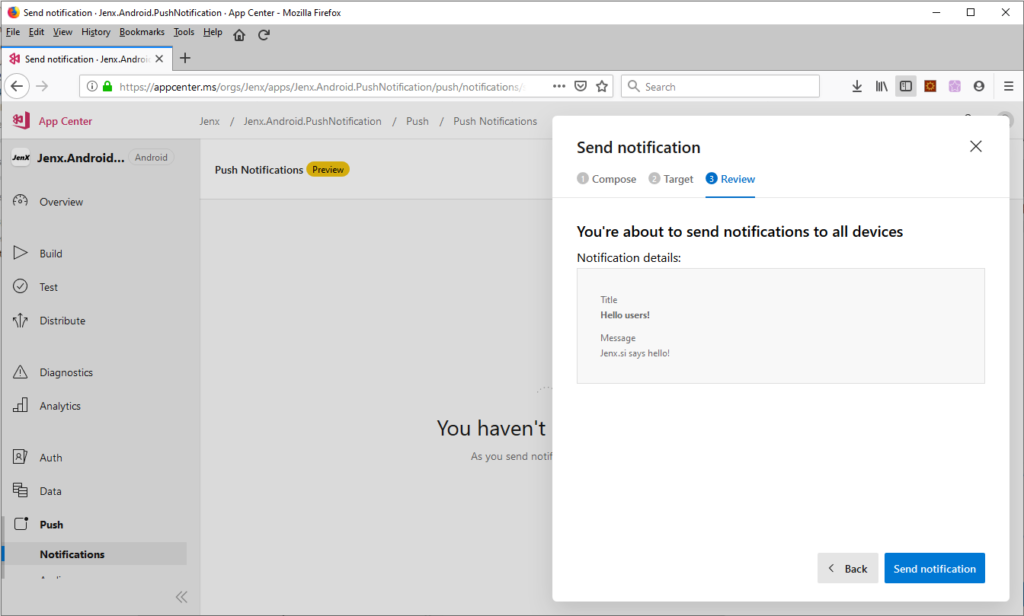Click the Save to Pocket icon
The width and height of the screenshot is (1024, 616).
(x=581, y=86)
